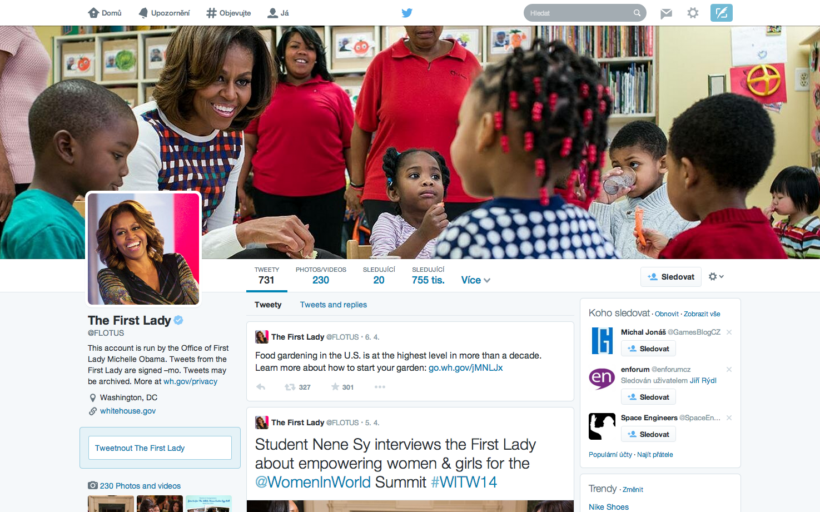
Task: Open the whitehouse.gov profile link
Action: 128,411
